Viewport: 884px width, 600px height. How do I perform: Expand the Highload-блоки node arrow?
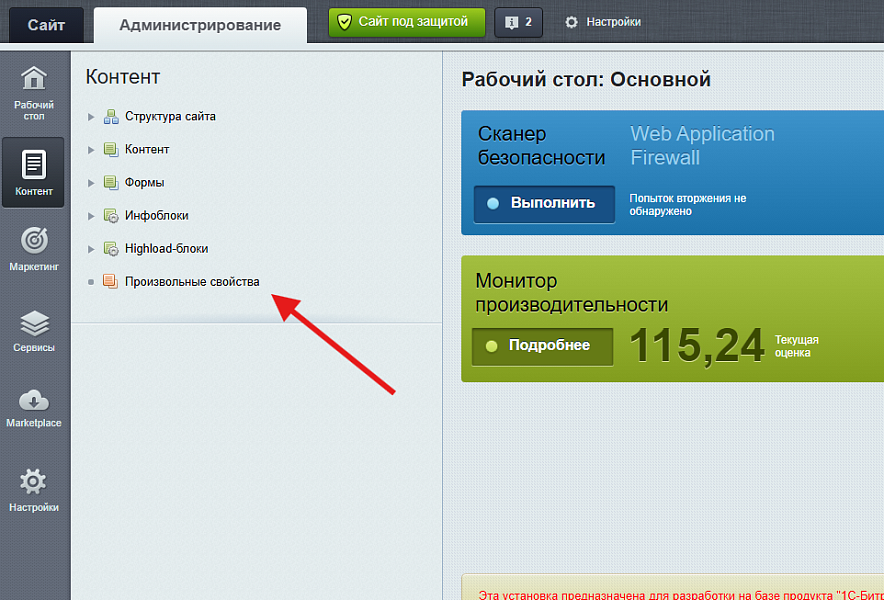[91, 249]
